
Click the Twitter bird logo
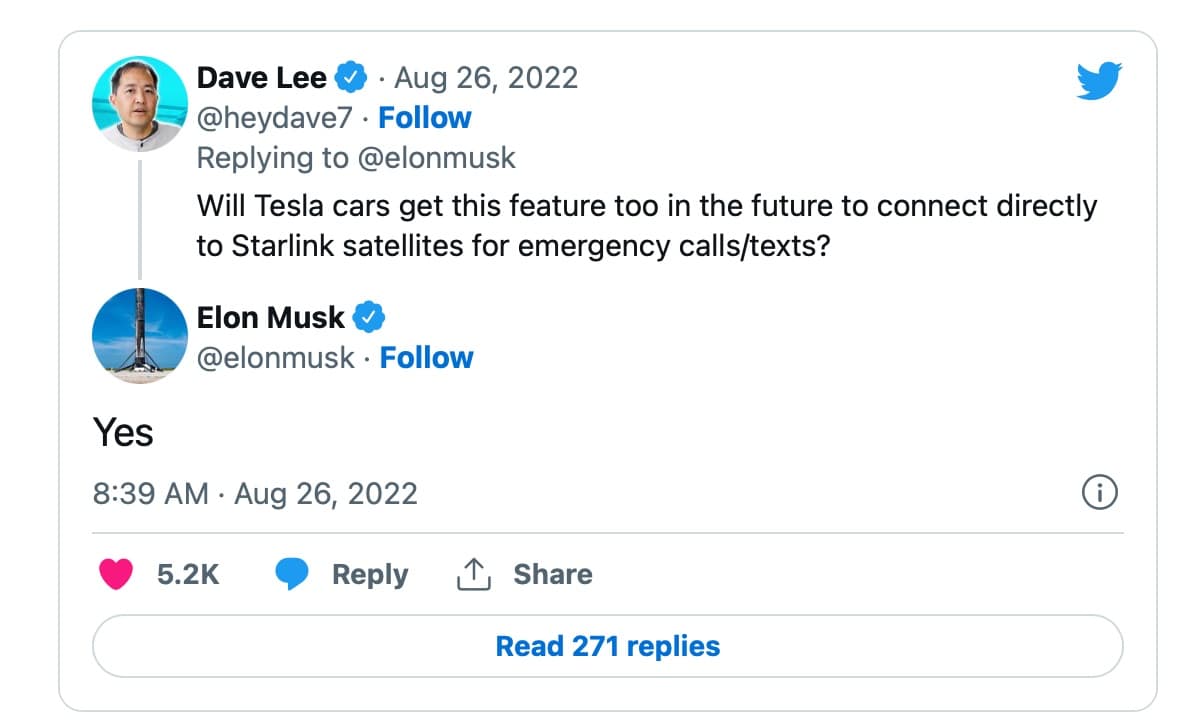(1099, 81)
